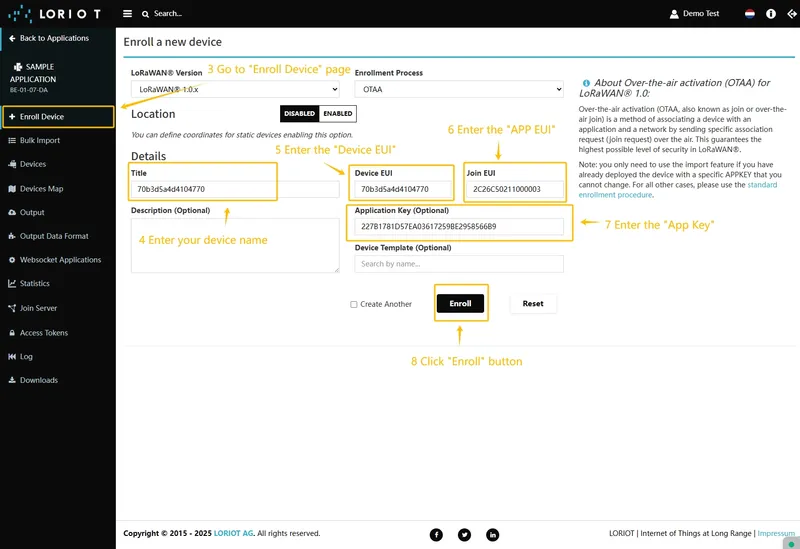
Task: Open the info circle icon in header
Action: tap(771, 14)
